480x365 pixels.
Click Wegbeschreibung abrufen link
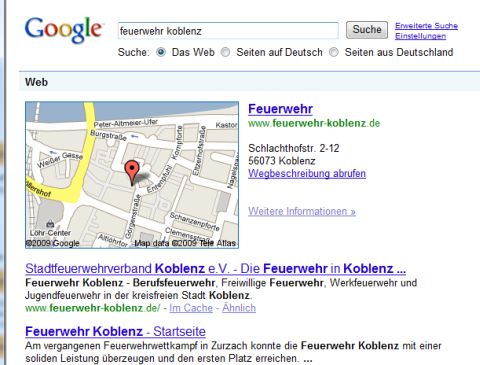tap(307, 173)
